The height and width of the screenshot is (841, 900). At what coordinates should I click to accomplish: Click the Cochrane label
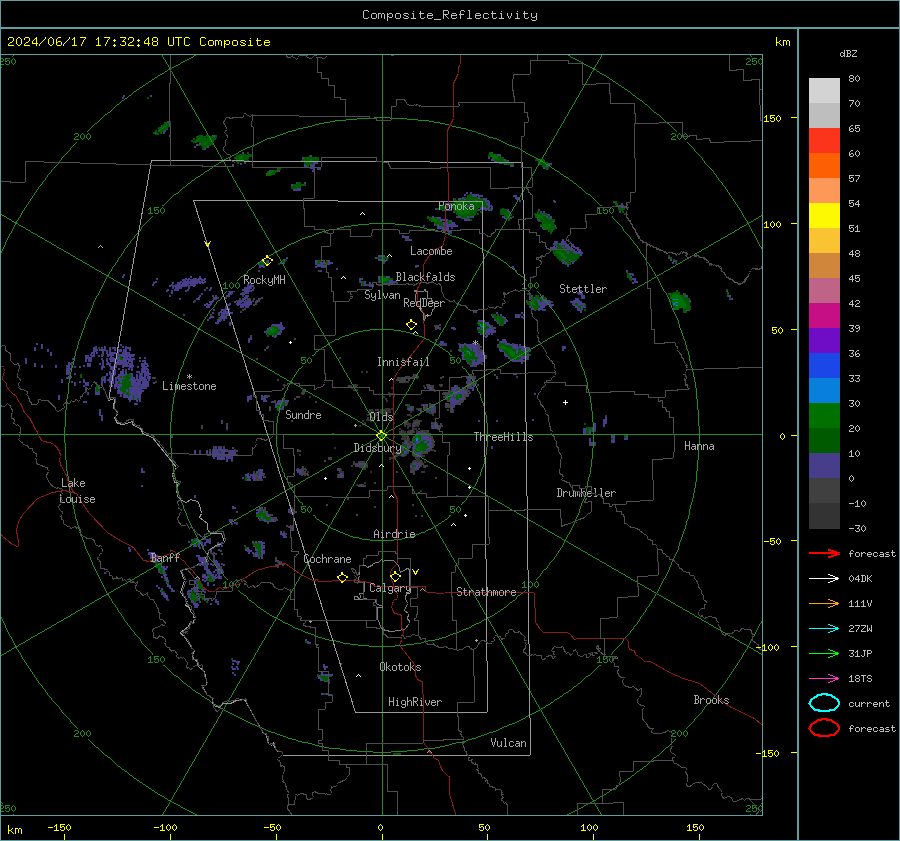coord(327,559)
